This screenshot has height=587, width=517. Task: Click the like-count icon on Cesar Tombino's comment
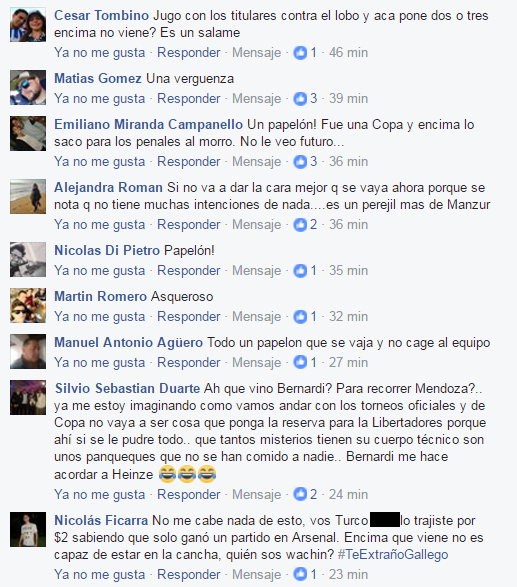point(300,53)
